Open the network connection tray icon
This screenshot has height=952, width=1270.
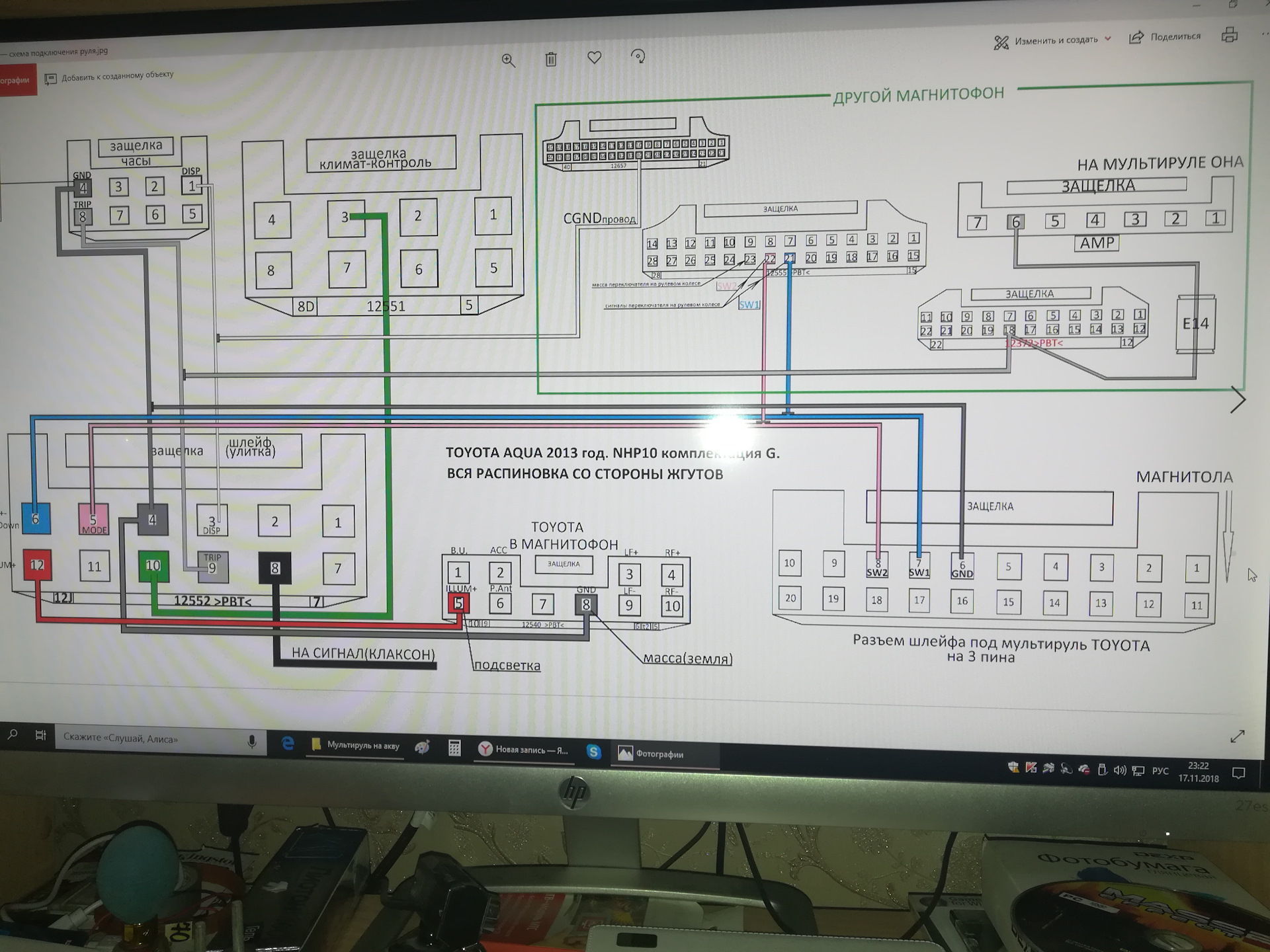pyautogui.click(x=1138, y=771)
